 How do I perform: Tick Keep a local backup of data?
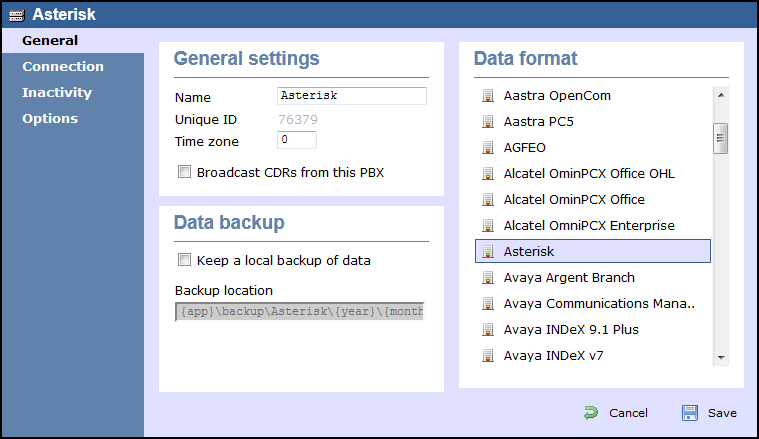click(x=184, y=260)
